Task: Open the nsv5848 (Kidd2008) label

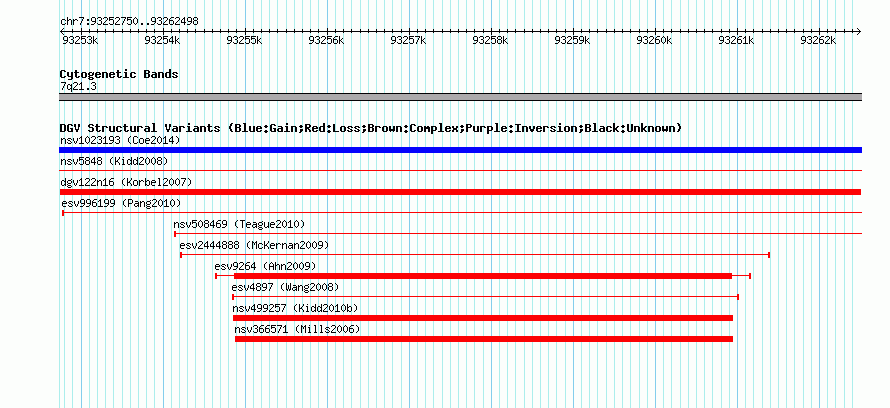Action: coord(114,161)
